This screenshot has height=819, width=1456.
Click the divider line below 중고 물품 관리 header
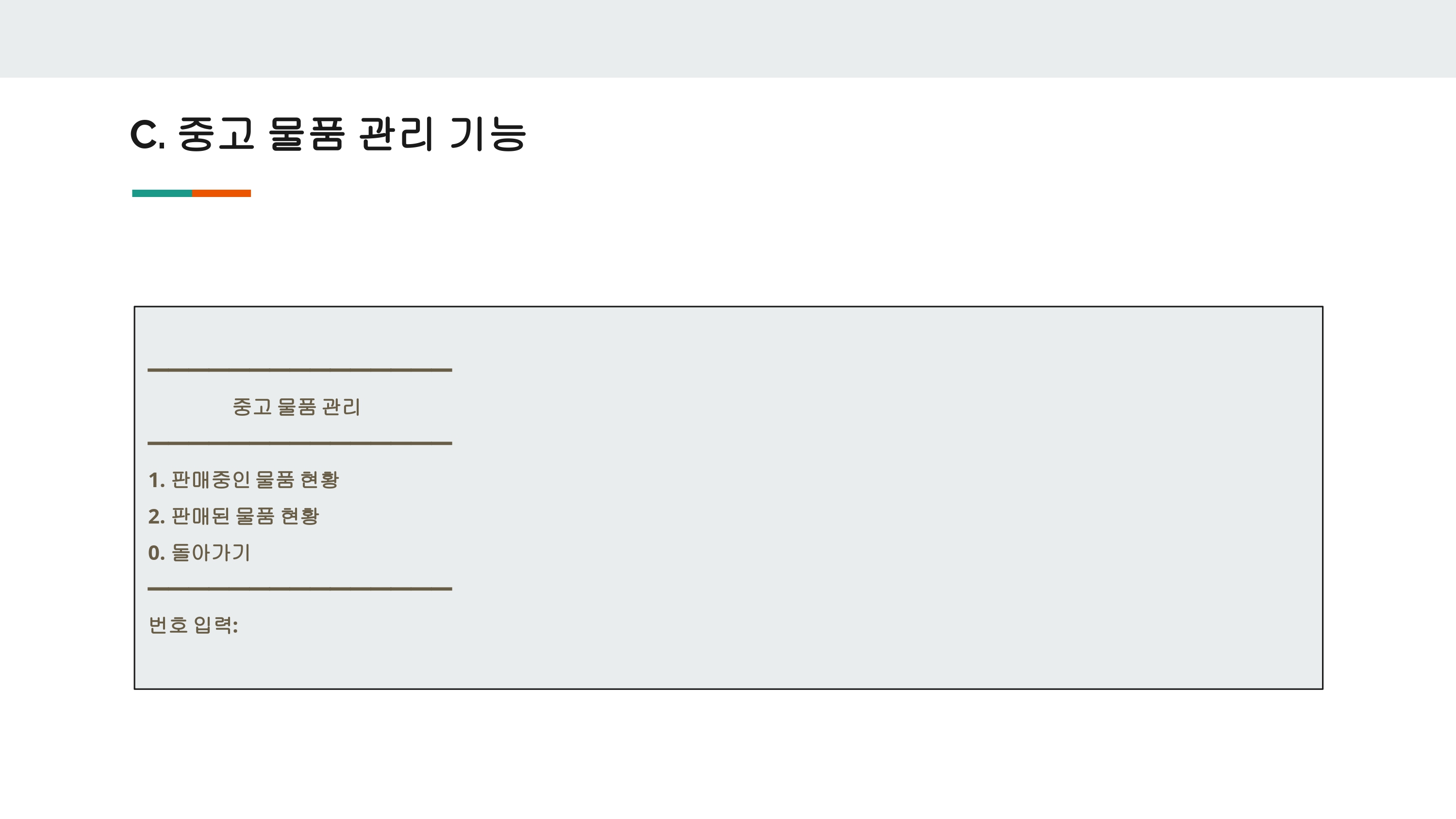pyautogui.click(x=299, y=443)
